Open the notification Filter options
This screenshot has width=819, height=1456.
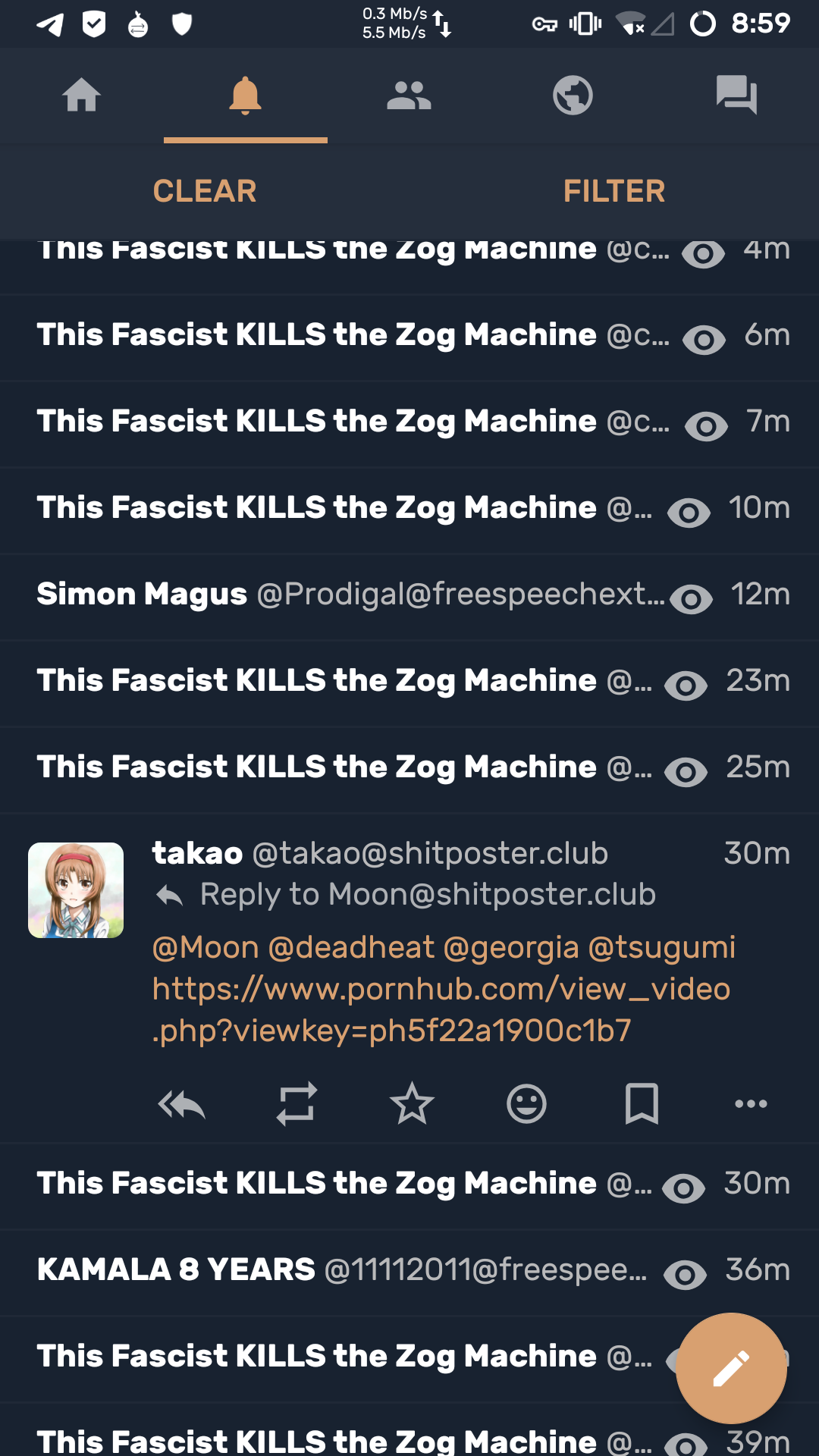coord(613,191)
